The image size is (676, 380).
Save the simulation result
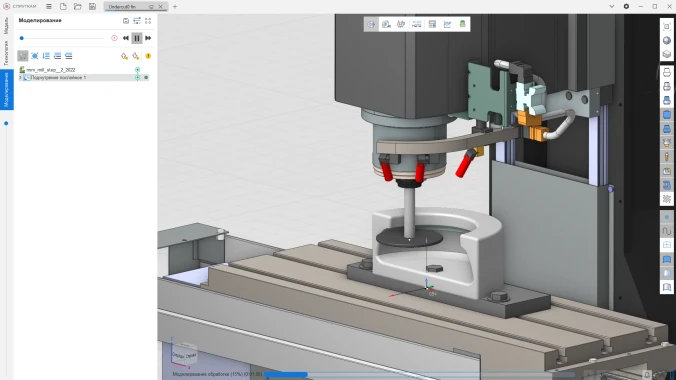click(125, 21)
